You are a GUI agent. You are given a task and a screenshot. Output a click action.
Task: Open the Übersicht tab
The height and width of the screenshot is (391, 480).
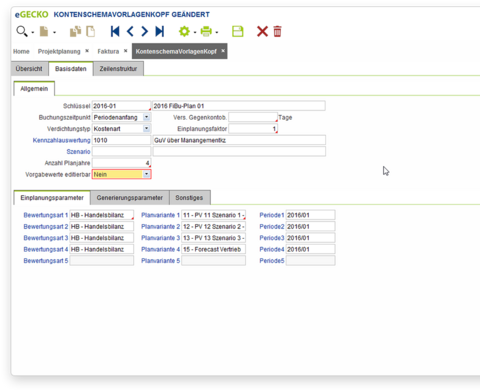pos(29,69)
